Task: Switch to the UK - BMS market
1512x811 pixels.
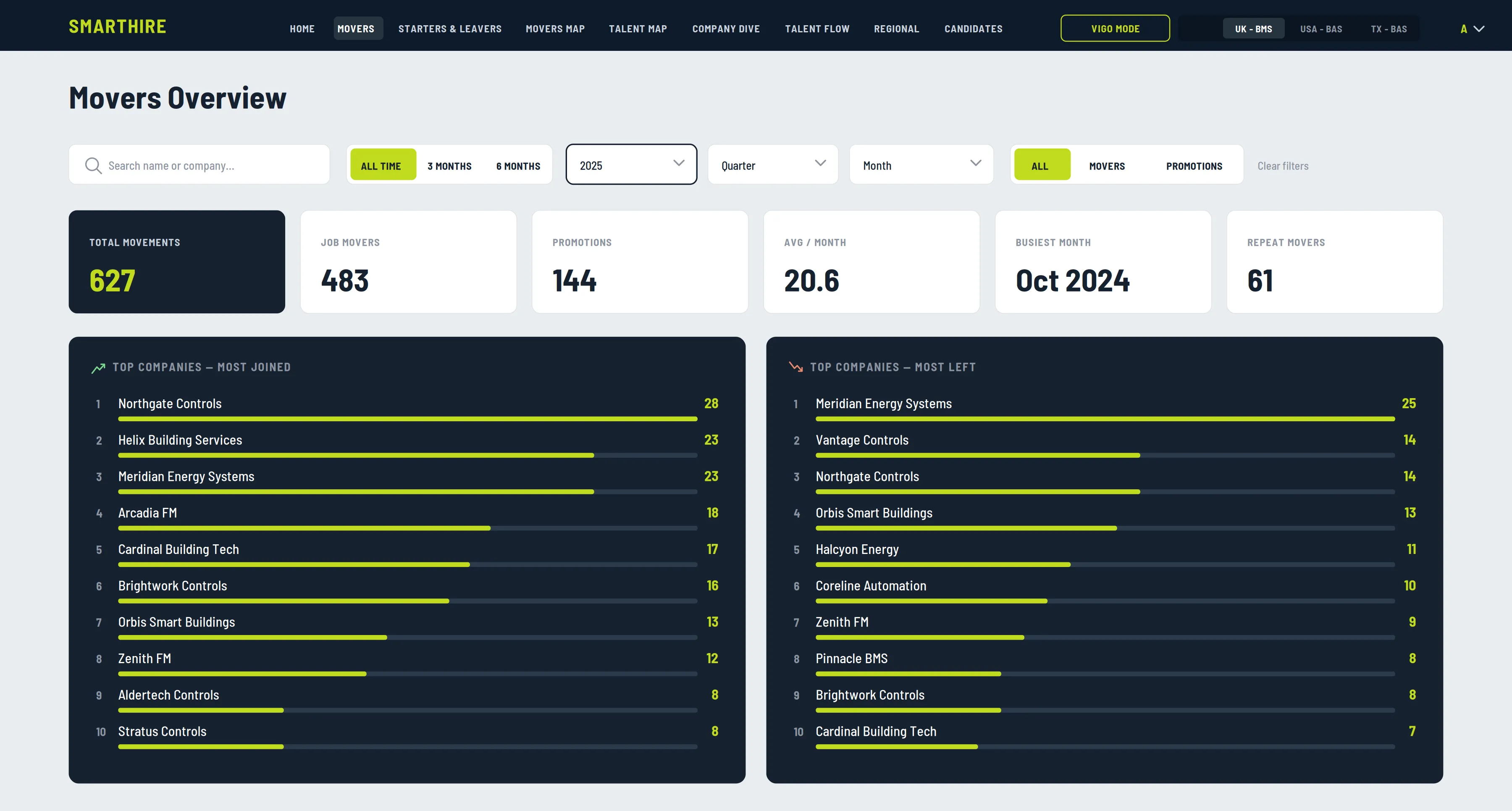Action: pos(1254,29)
